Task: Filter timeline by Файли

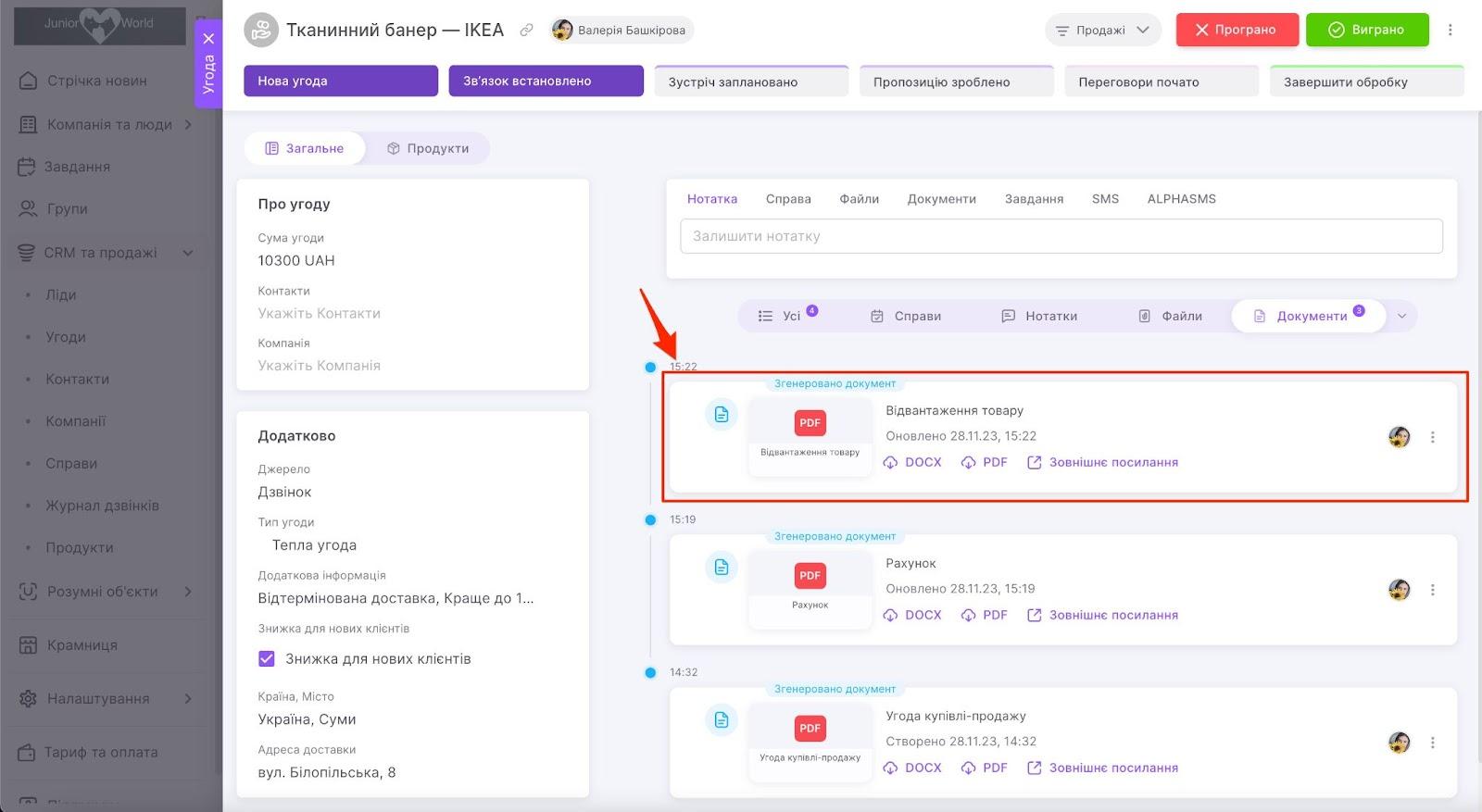Action: tap(1170, 316)
